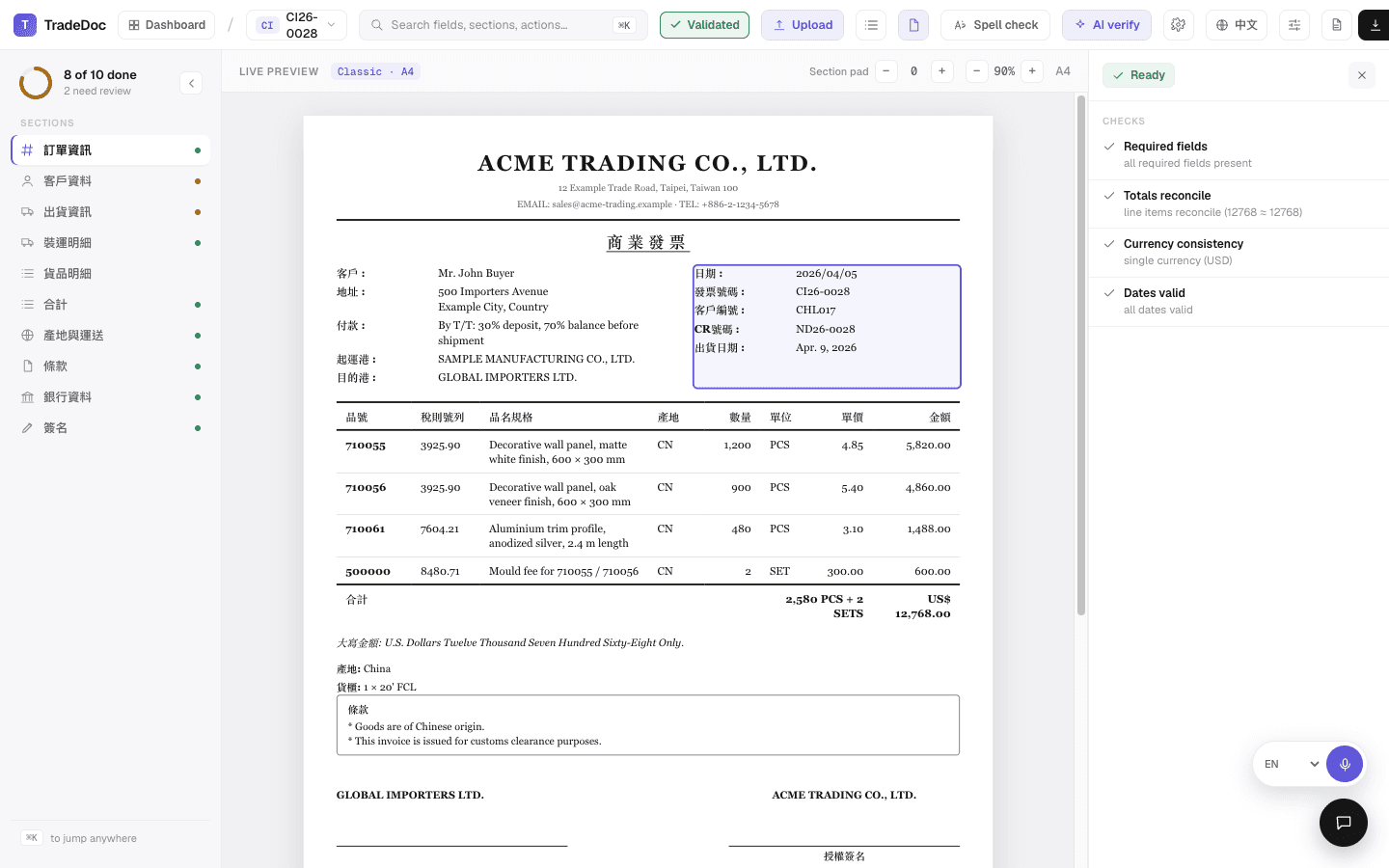1389x868 pixels.
Task: Click the document file icon in toolbar
Action: pyautogui.click(x=1336, y=25)
